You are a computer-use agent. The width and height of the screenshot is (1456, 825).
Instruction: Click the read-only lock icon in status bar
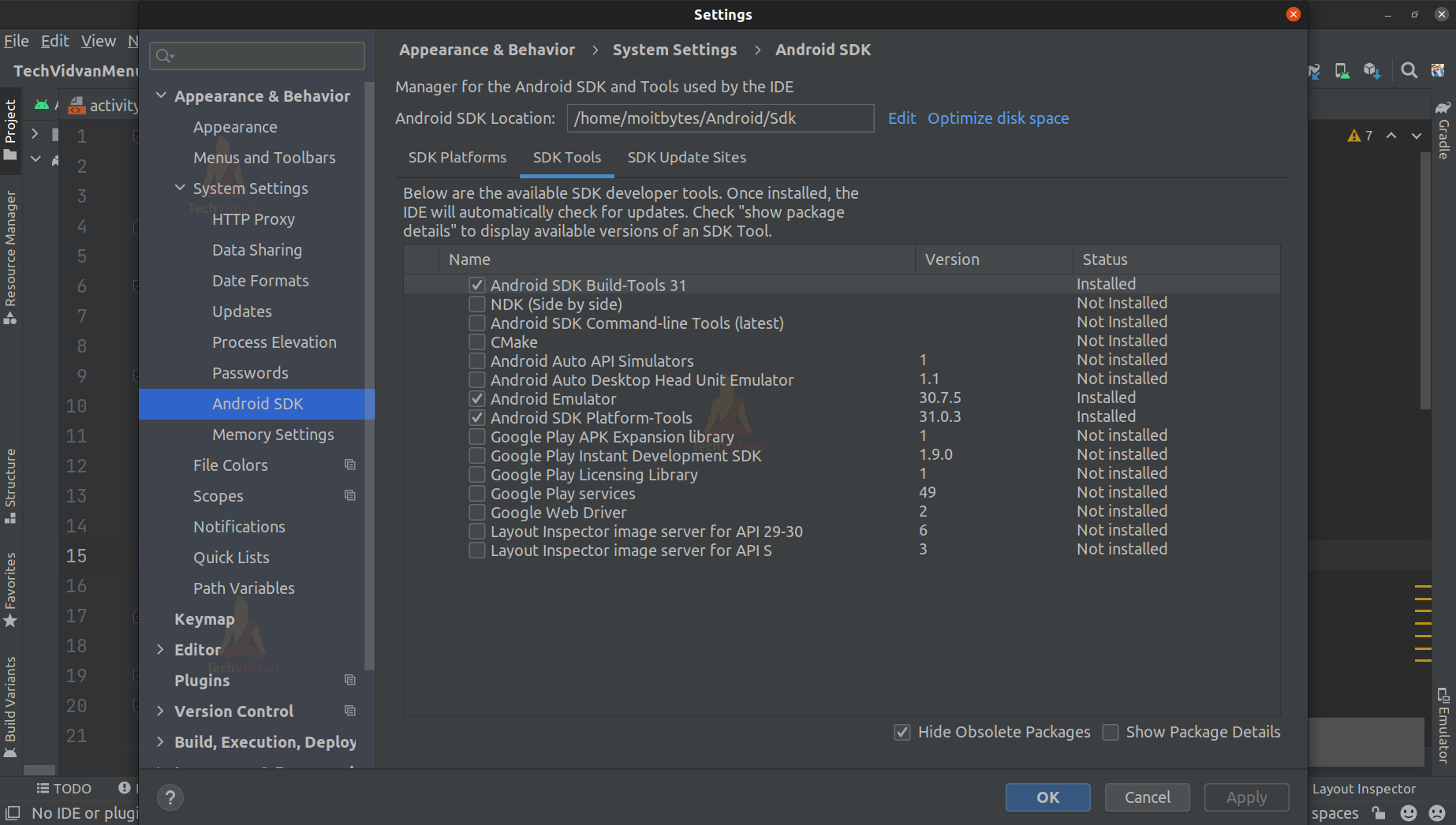(x=1379, y=813)
